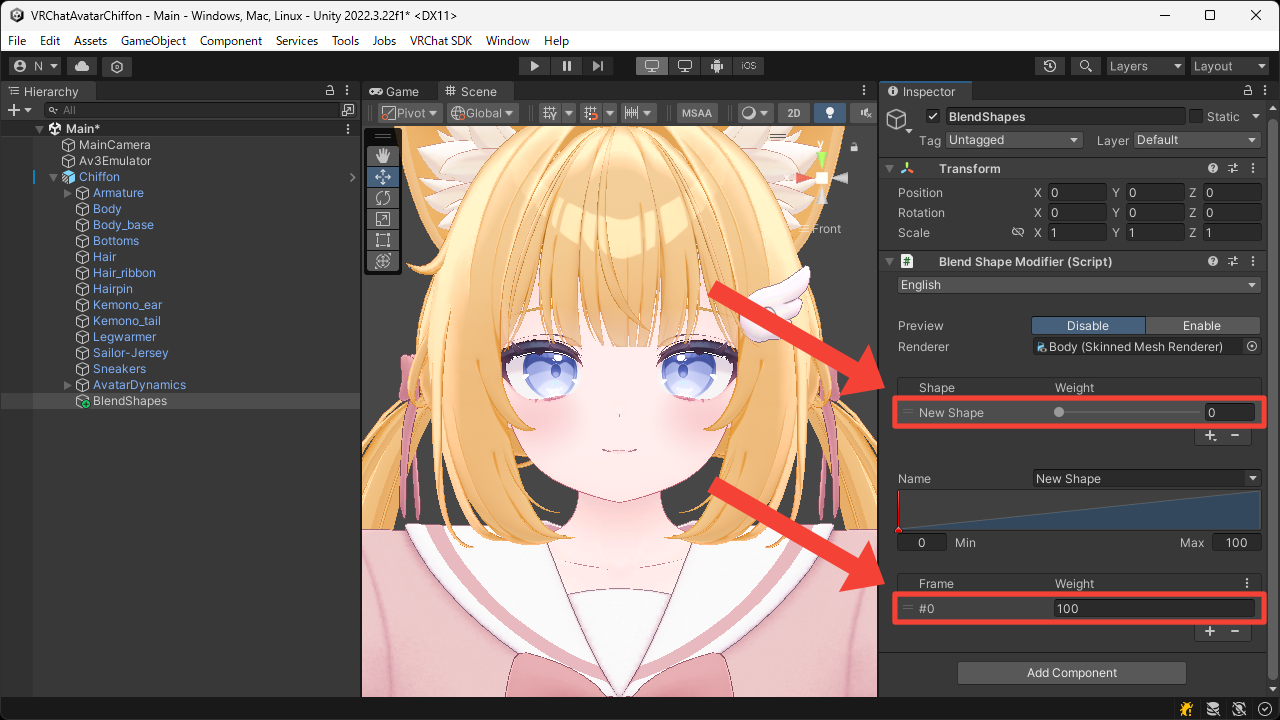Toggle the BlendShapes object active checkbox
The width and height of the screenshot is (1280, 720).
[x=933, y=117]
